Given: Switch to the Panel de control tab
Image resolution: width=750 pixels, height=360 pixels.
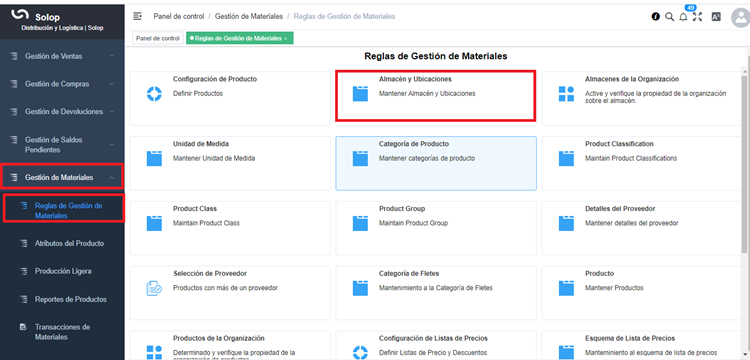Looking at the screenshot, I should tap(158, 38).
